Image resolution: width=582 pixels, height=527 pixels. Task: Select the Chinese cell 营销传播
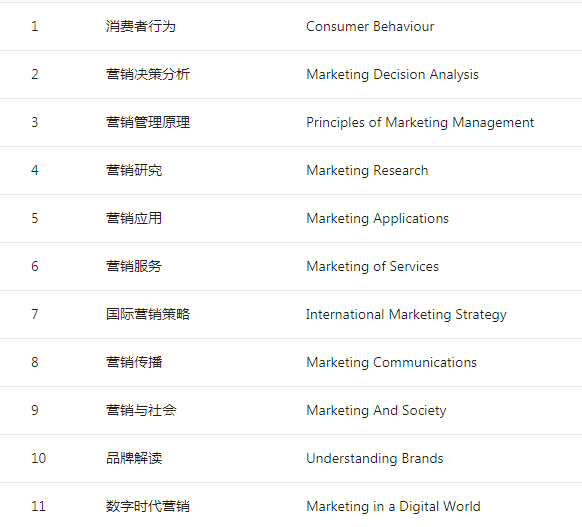point(134,362)
